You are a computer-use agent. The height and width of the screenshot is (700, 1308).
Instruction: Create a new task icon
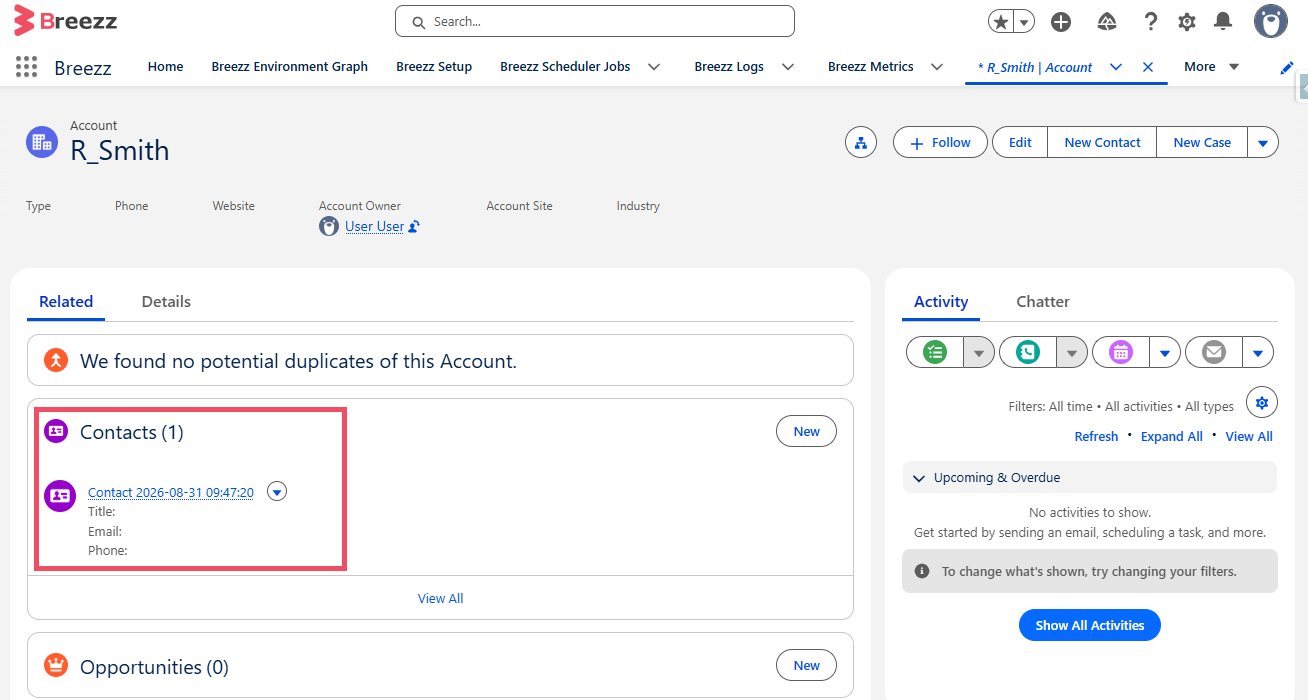935,352
